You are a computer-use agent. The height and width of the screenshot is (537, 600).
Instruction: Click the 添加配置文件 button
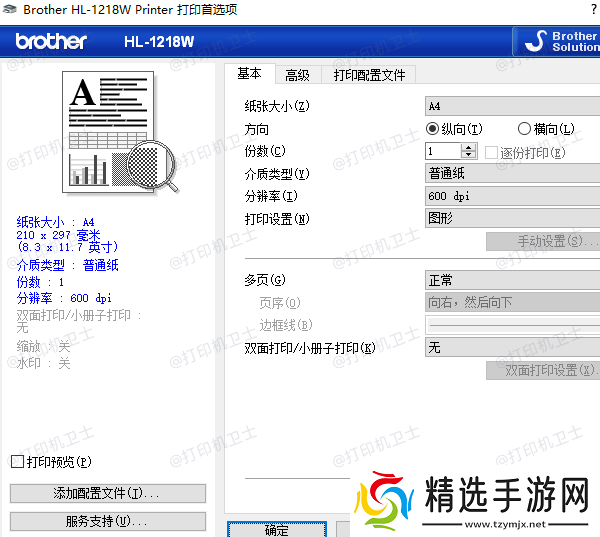pos(107,494)
